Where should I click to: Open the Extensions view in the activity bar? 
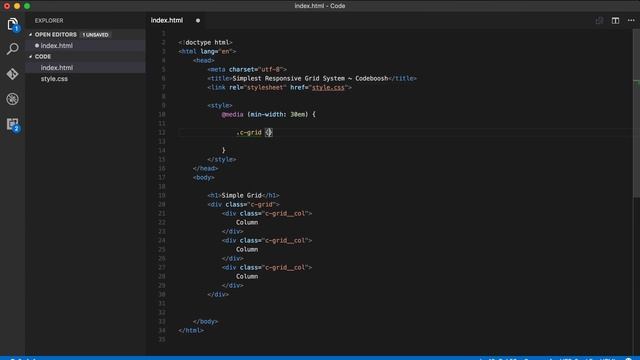click(13, 124)
